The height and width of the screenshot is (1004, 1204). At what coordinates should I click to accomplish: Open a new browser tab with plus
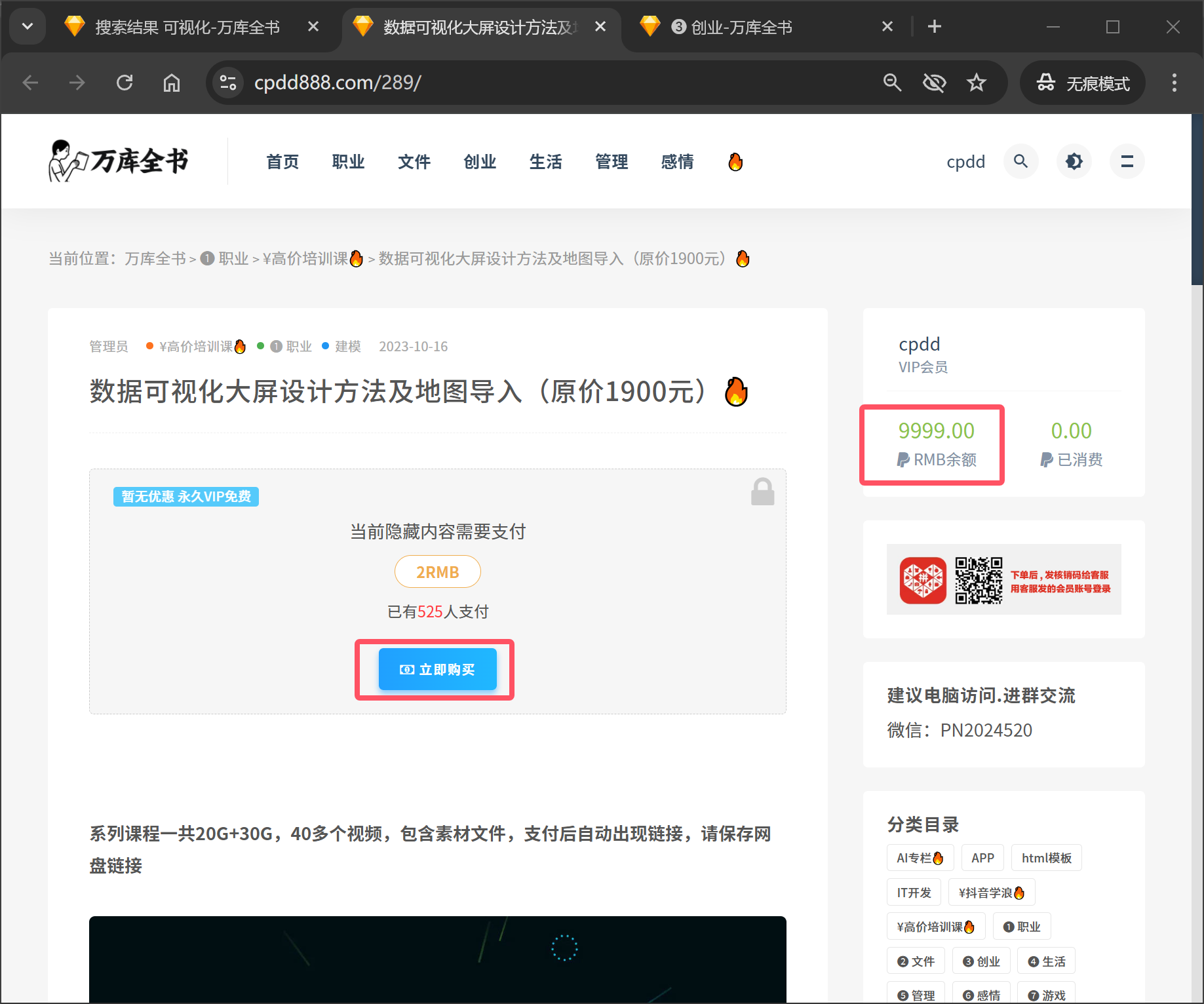pyautogui.click(x=935, y=27)
